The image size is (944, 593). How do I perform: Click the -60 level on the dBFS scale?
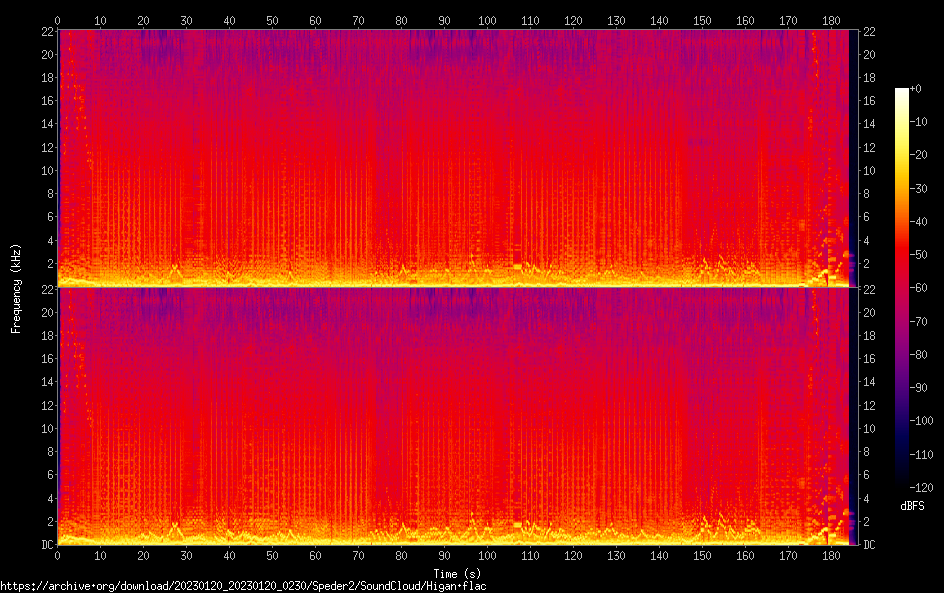(917, 288)
